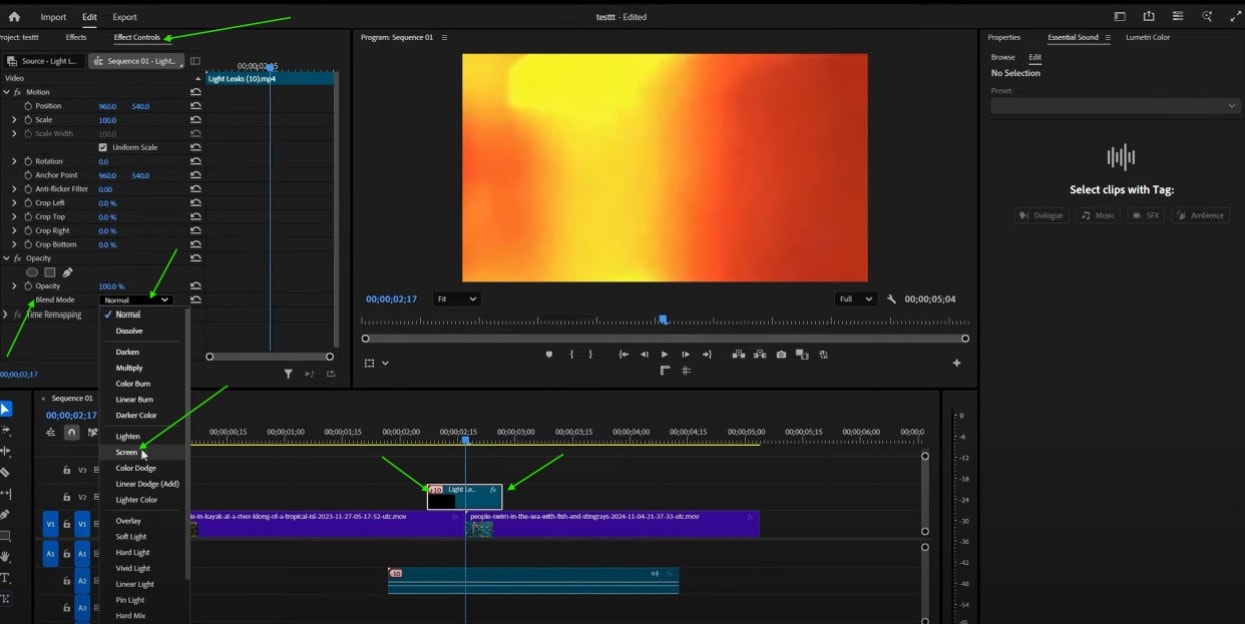Screen dimensions: 1245x624
Task: Go to In point
Action: tap(623, 354)
